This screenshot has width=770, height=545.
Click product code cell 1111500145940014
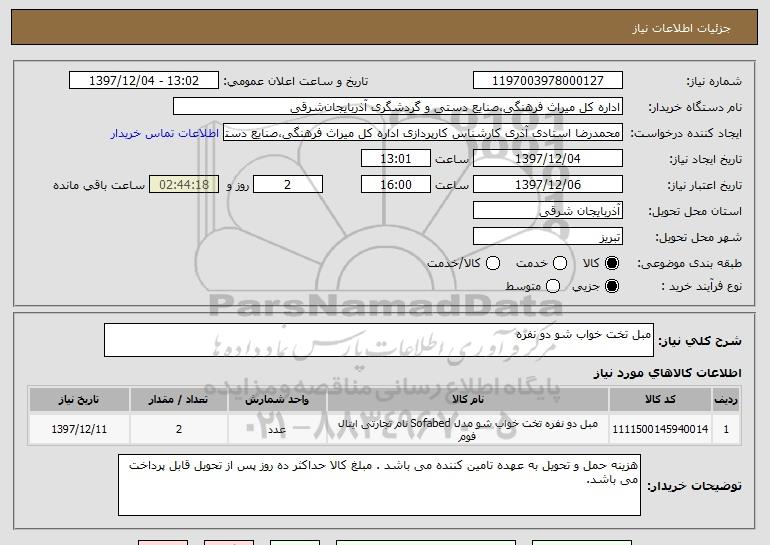click(x=660, y=429)
